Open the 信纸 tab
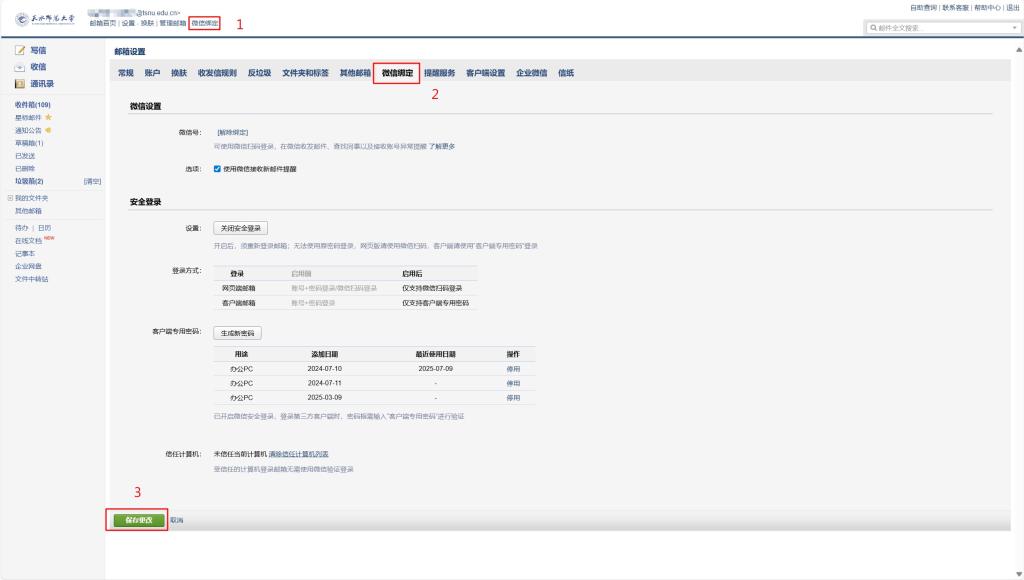The height and width of the screenshot is (580, 1024). (566, 73)
